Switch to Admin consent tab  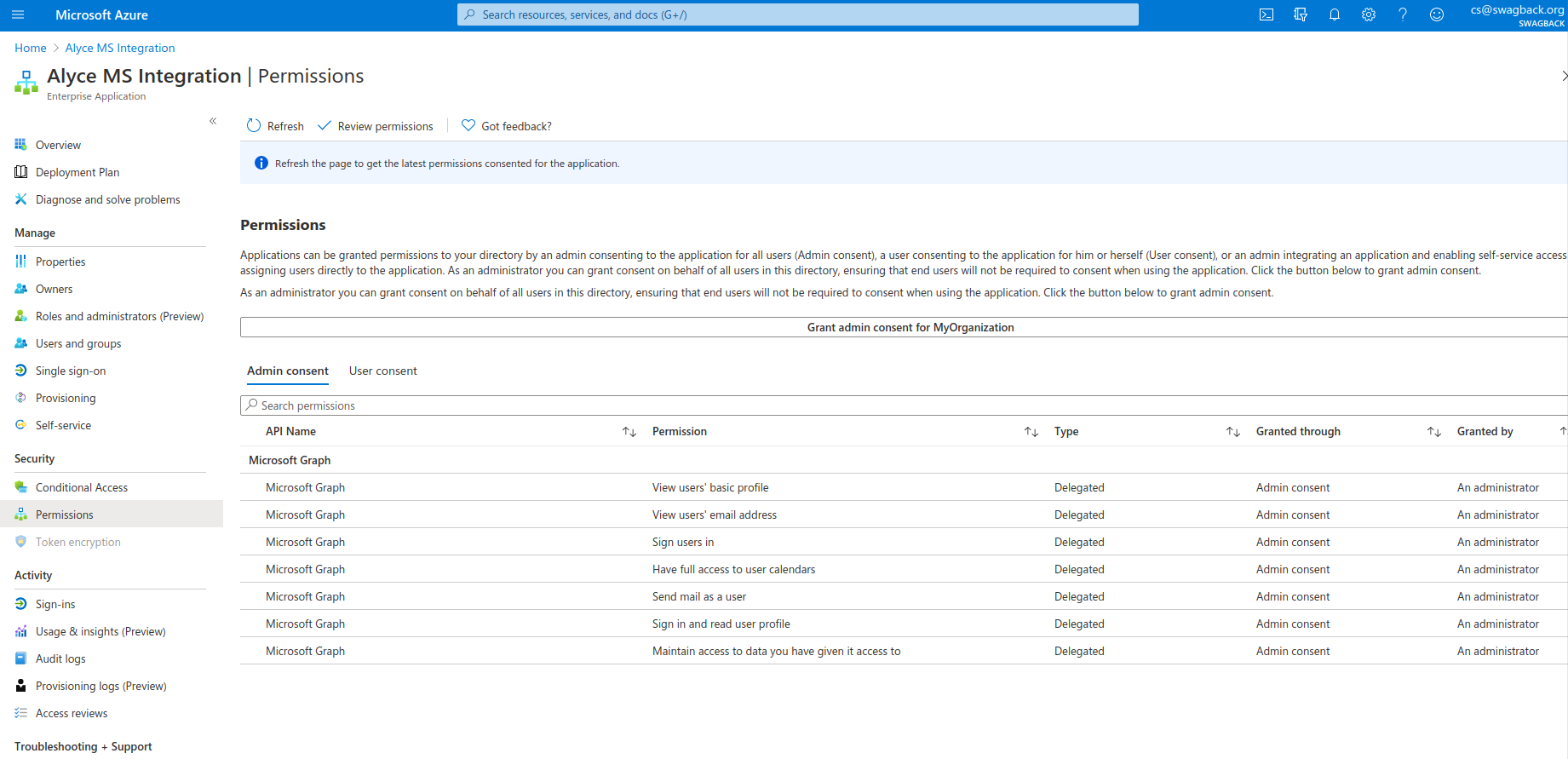pos(288,371)
